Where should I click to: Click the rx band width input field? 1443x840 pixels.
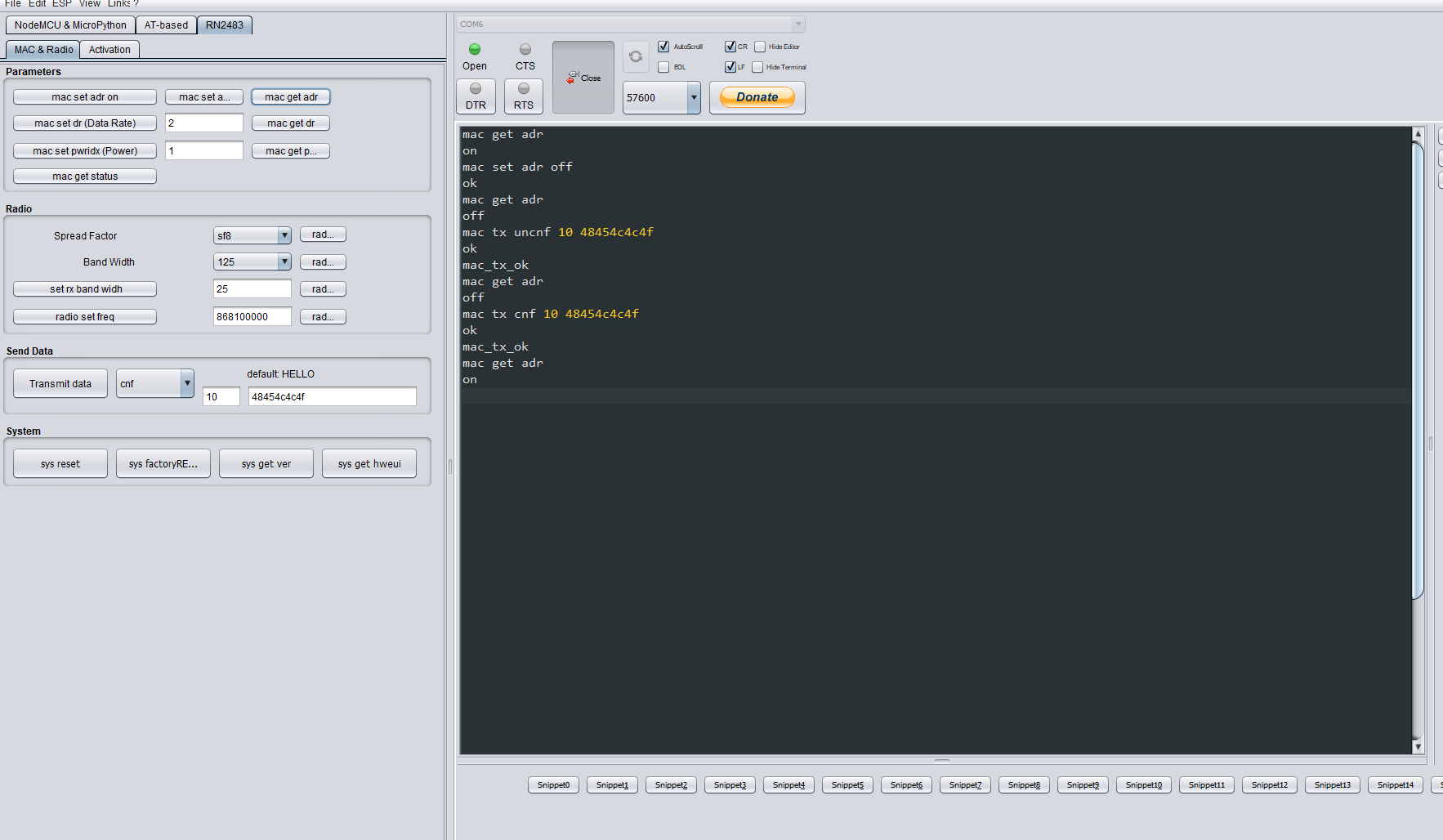coord(252,289)
